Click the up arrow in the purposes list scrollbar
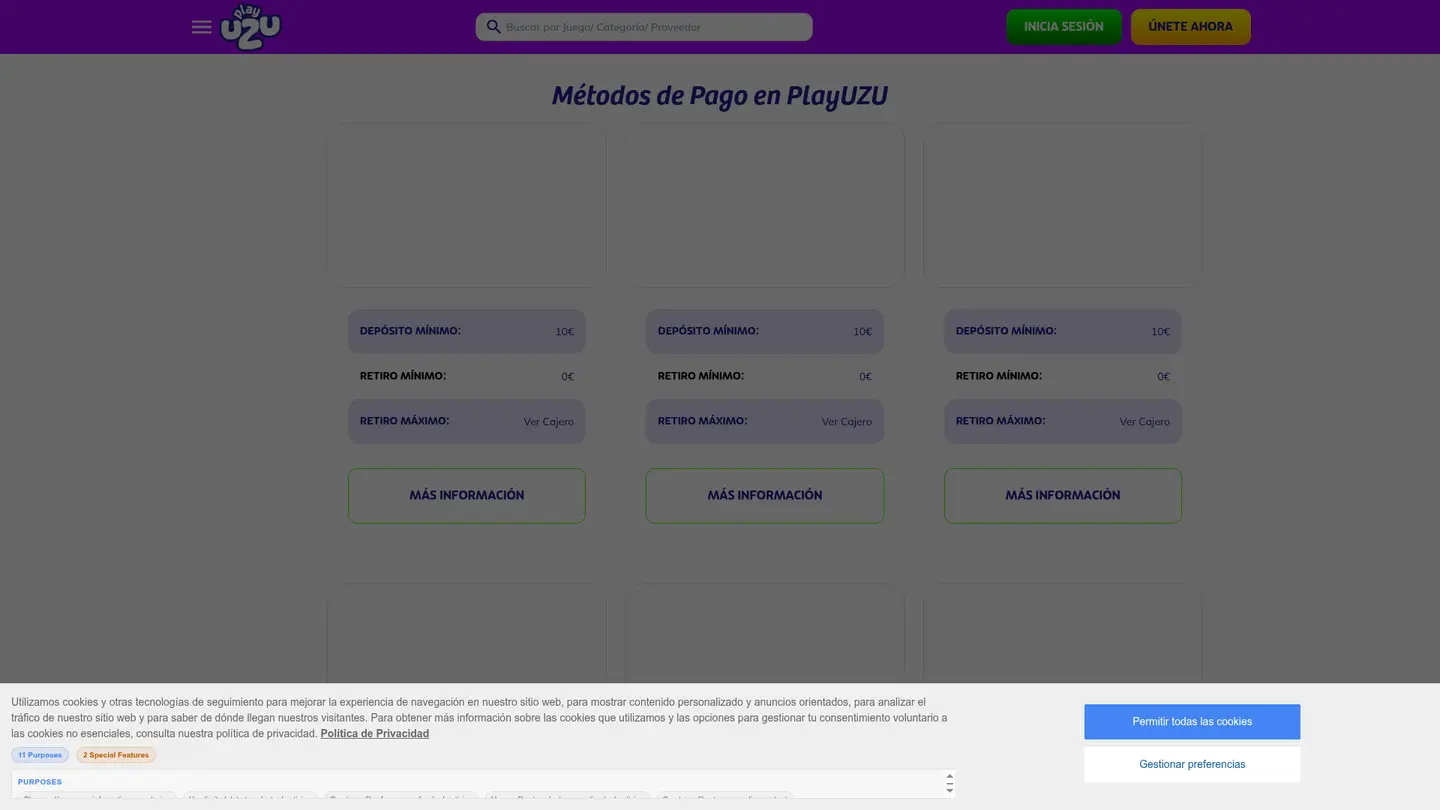The width and height of the screenshot is (1440, 810). 950,777
